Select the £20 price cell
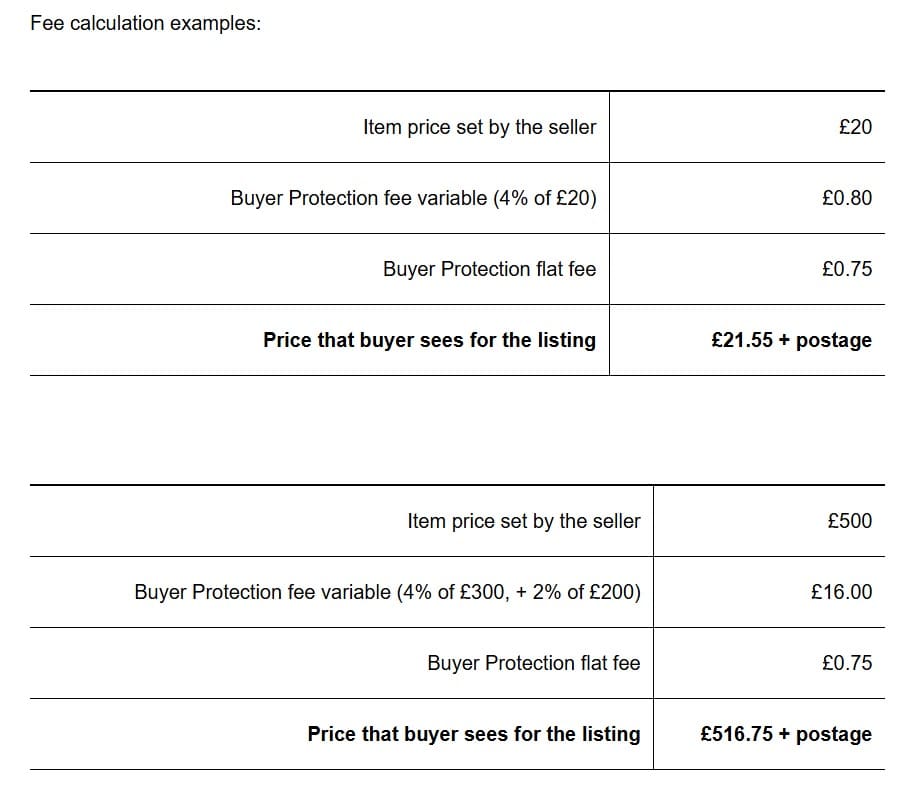The height and width of the screenshot is (793, 916). coord(855,127)
